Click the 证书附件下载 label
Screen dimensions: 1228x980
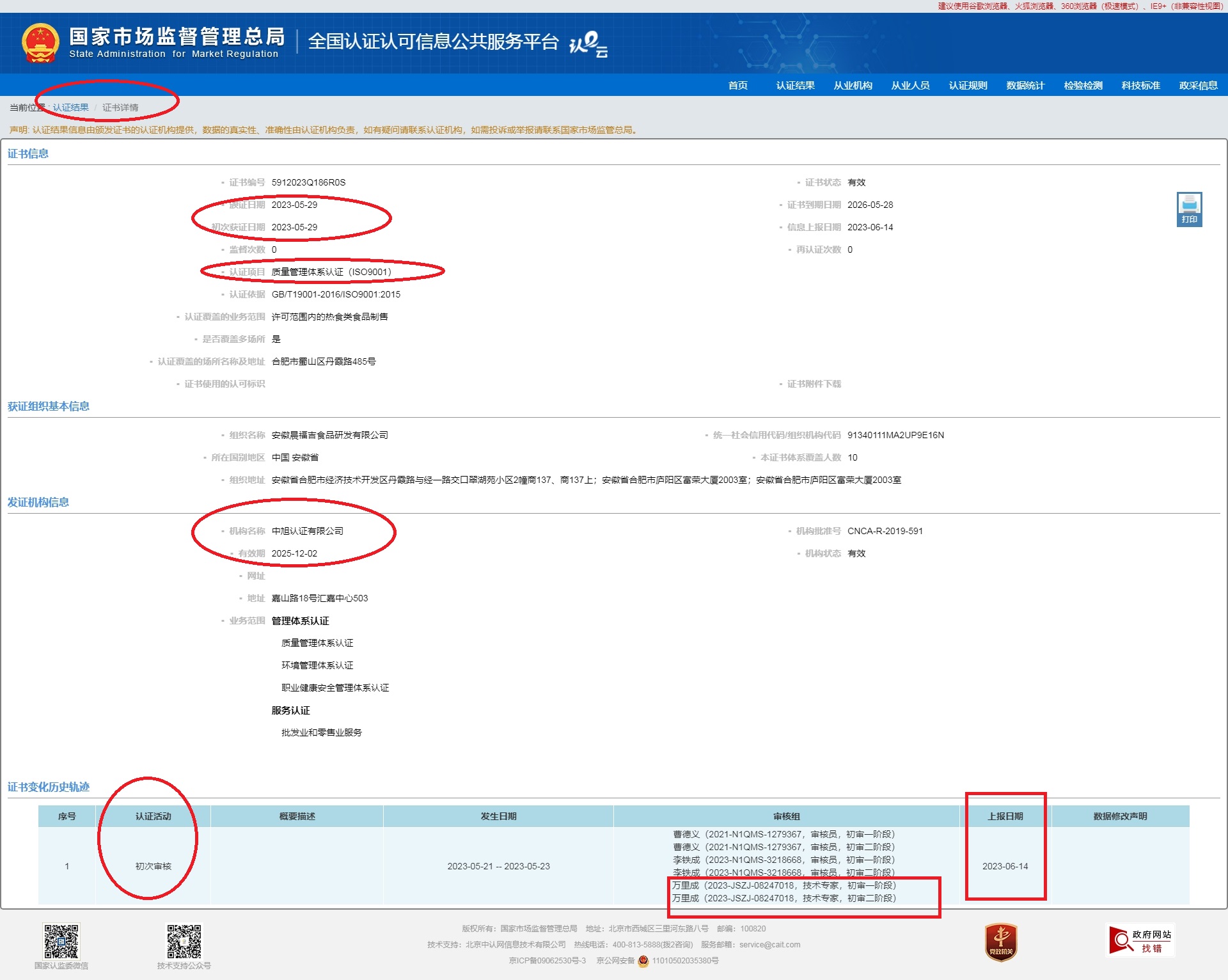point(814,384)
